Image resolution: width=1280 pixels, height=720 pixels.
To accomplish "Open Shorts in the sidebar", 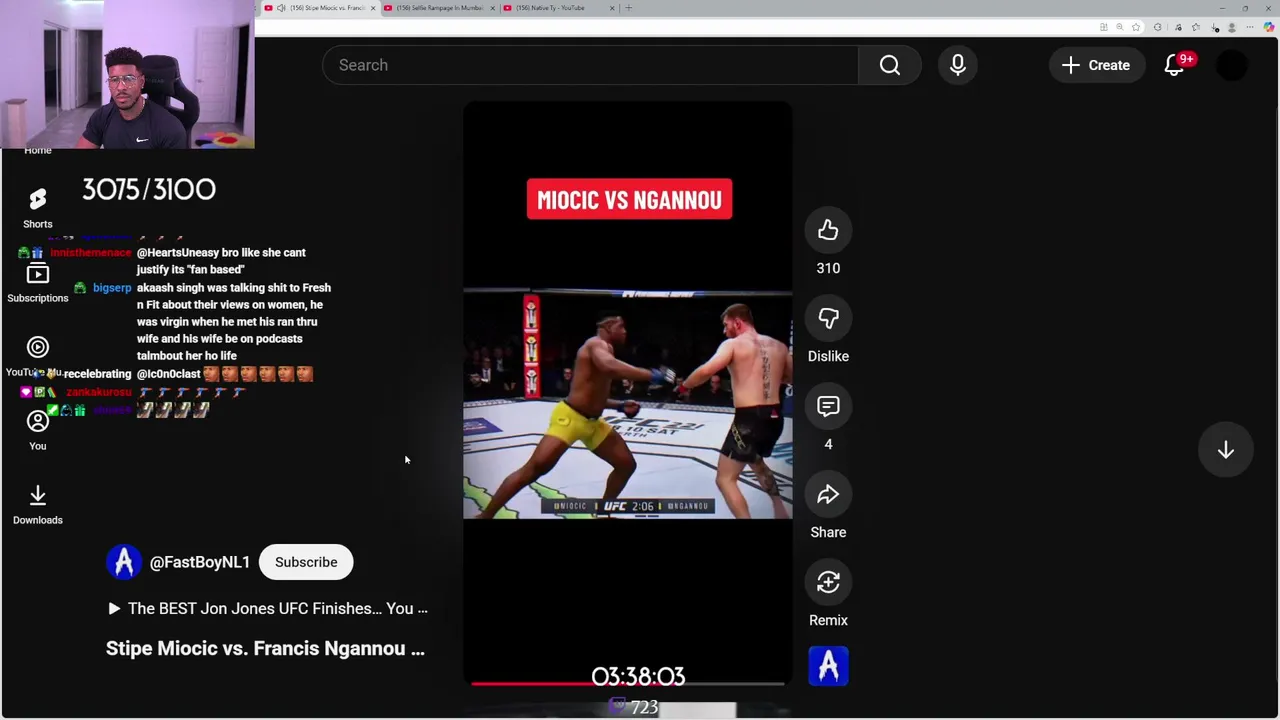I will pyautogui.click(x=38, y=209).
